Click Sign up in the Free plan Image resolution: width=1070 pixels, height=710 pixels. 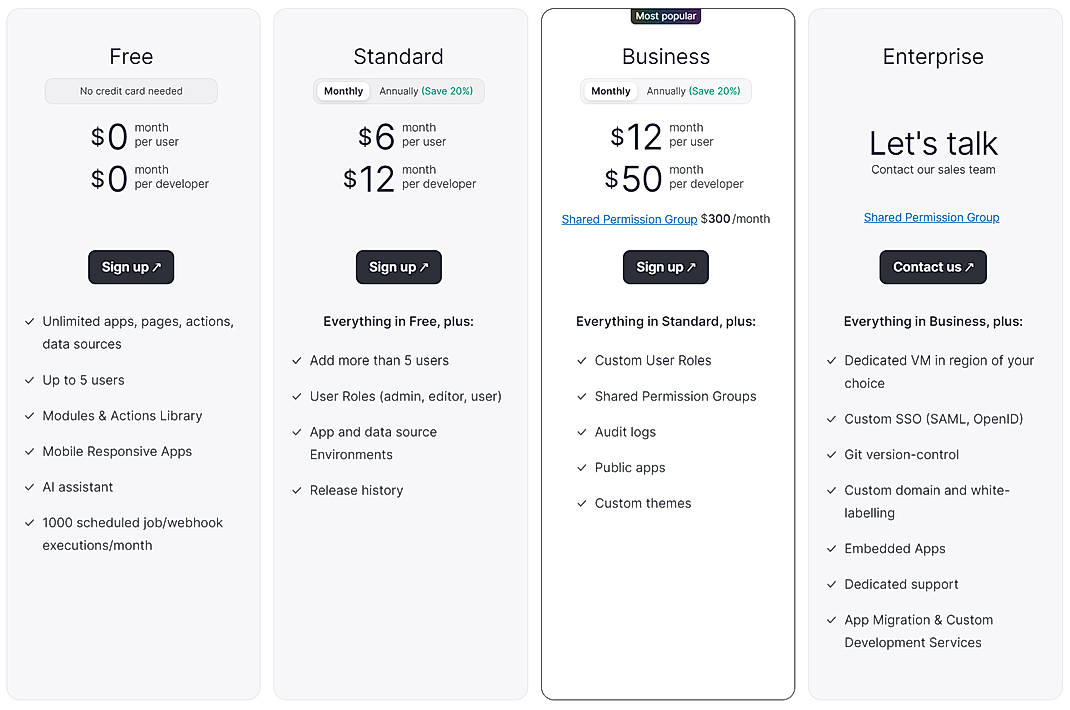tap(131, 267)
